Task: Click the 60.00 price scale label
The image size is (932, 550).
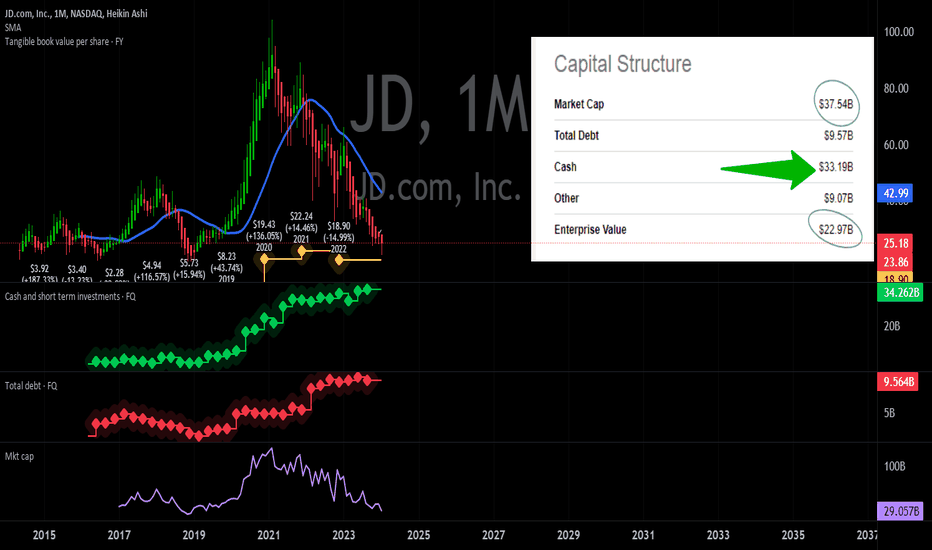Action: click(896, 145)
